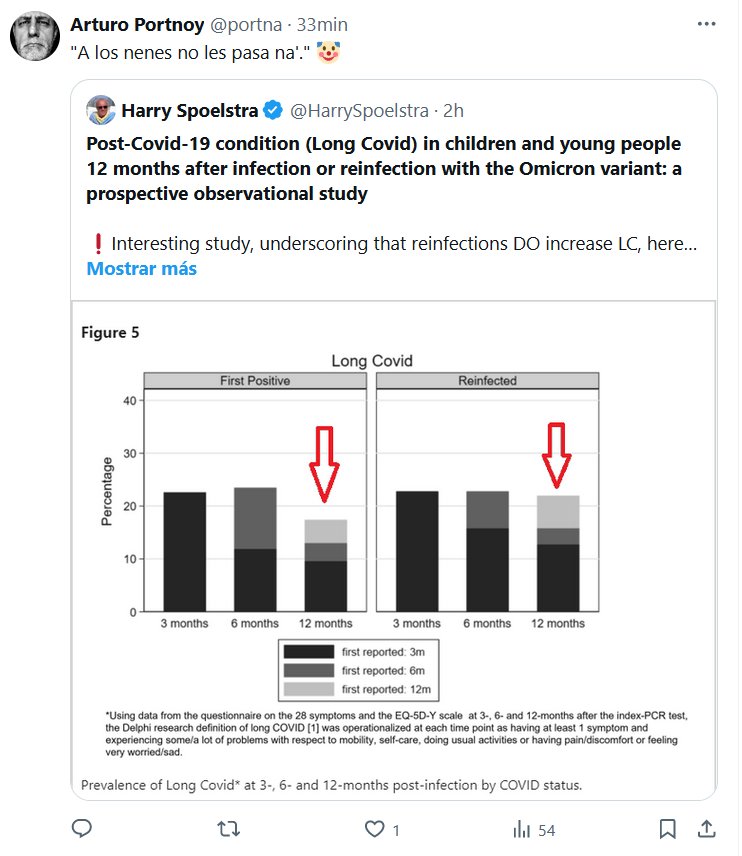
Task: Expand quoted tweet with Mostrar más
Action: pyautogui.click(x=141, y=268)
